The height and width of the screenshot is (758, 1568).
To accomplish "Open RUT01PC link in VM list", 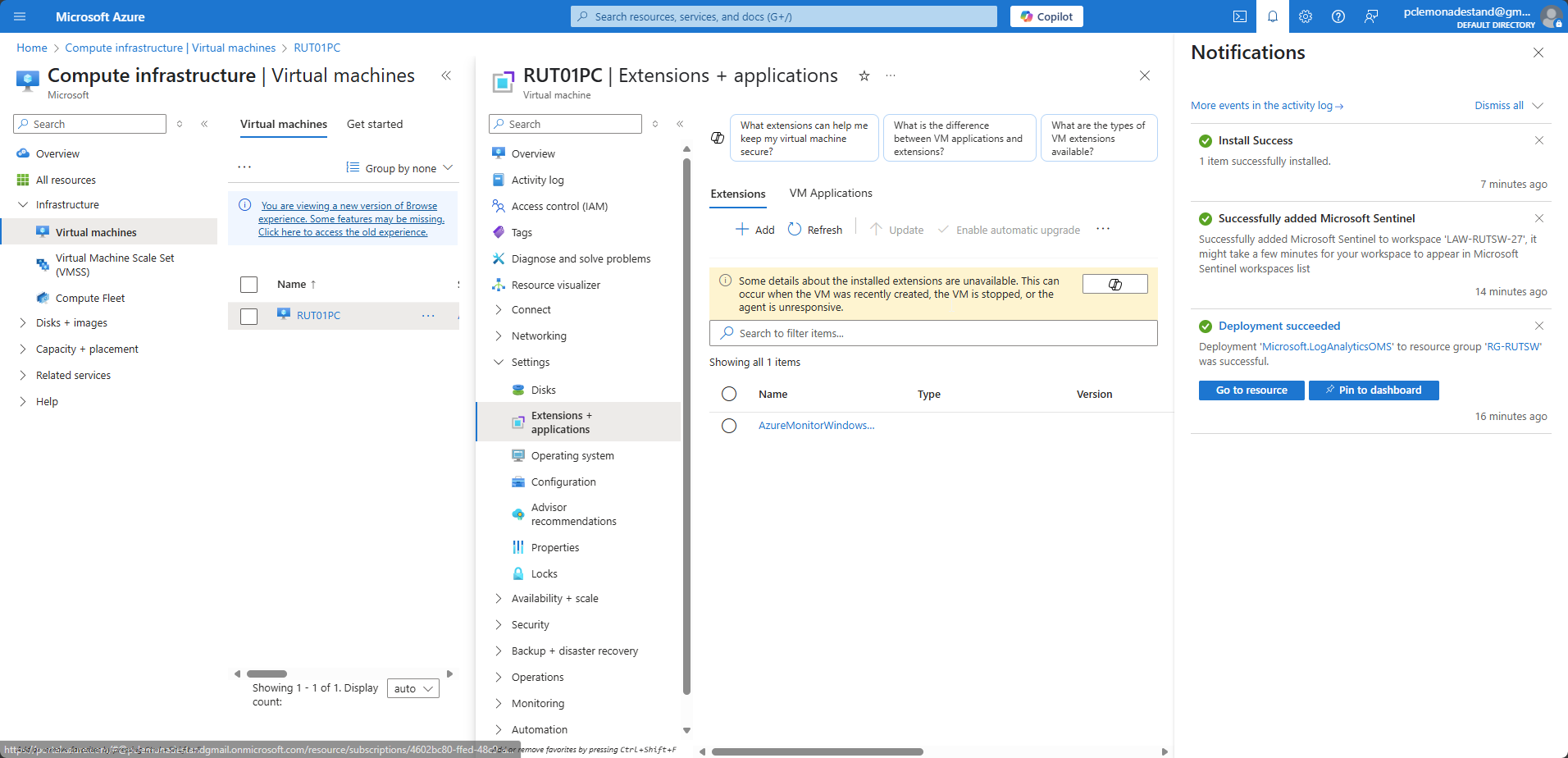I will point(318,315).
